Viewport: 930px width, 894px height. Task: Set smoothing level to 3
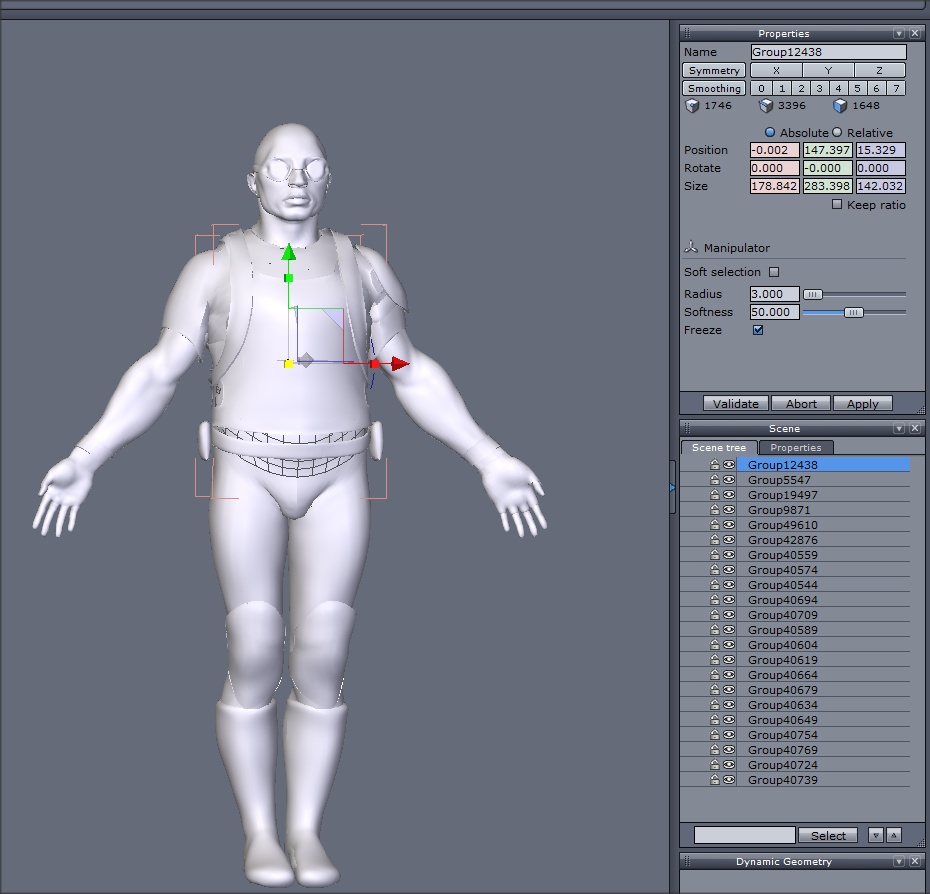pos(819,88)
